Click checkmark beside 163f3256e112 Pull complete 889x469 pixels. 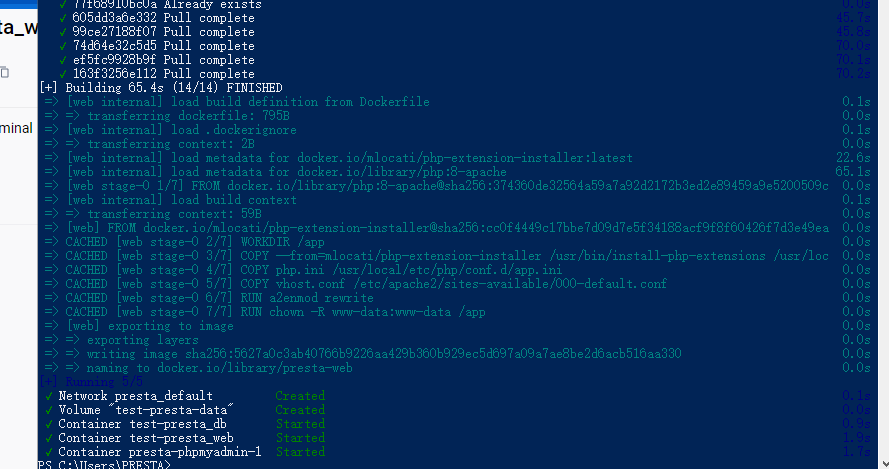point(63,74)
